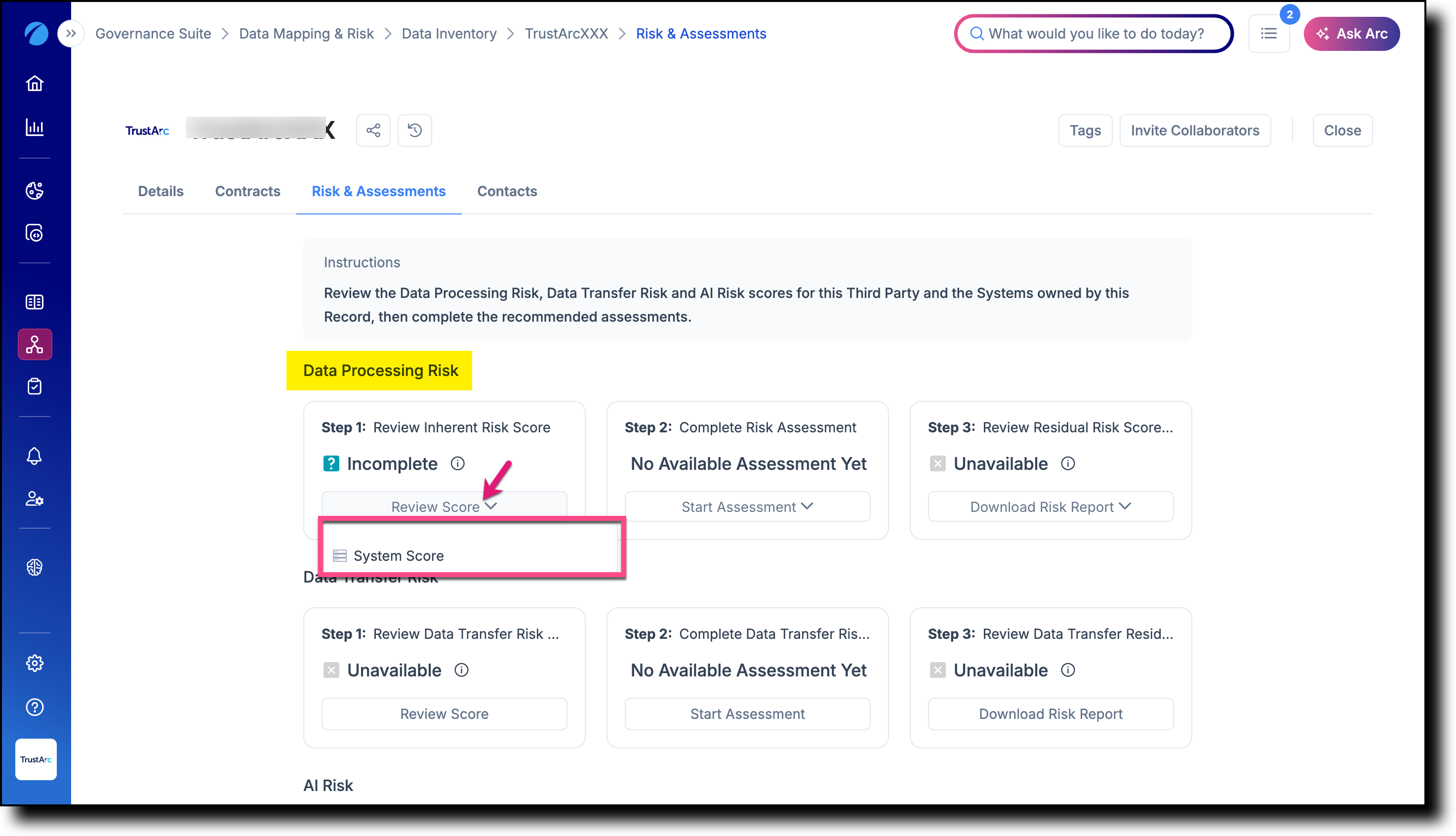Click TrustArcXXX breadcrumb
Screen dimensions: 1456x836
566,33
